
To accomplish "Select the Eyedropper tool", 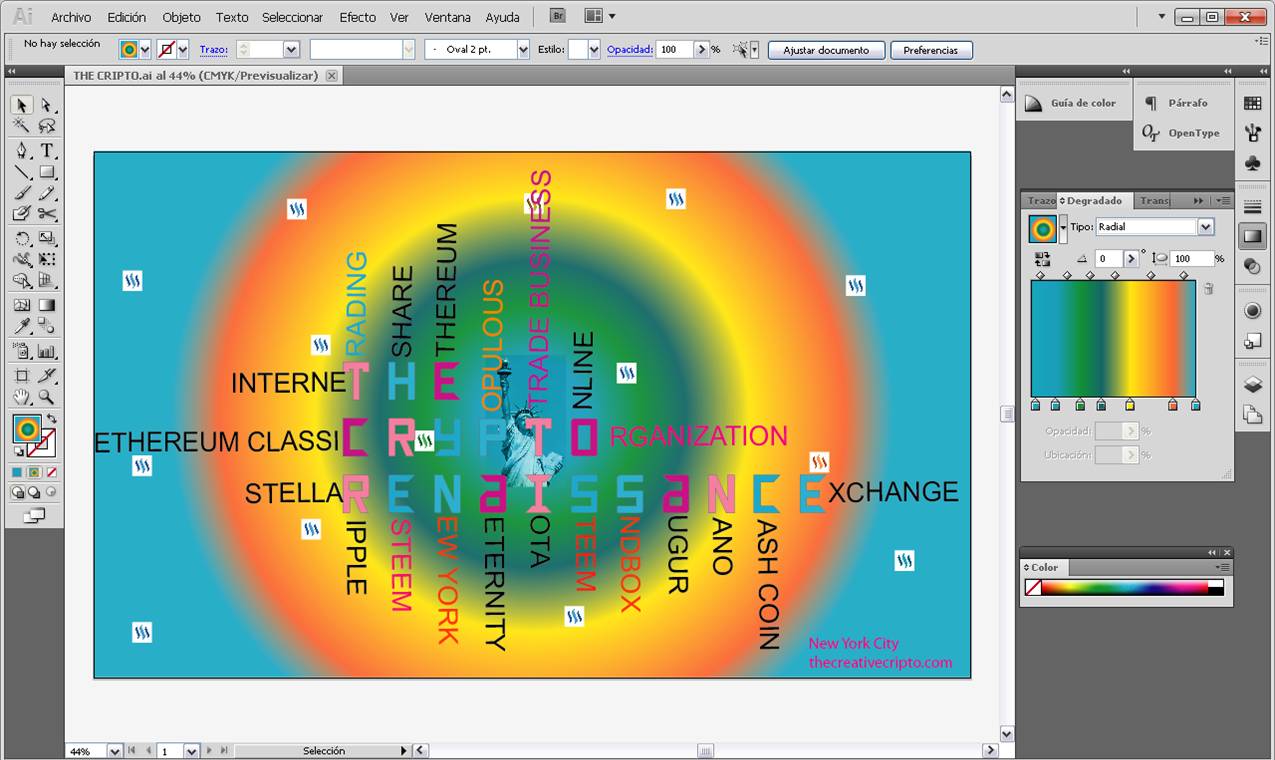I will tap(21, 327).
